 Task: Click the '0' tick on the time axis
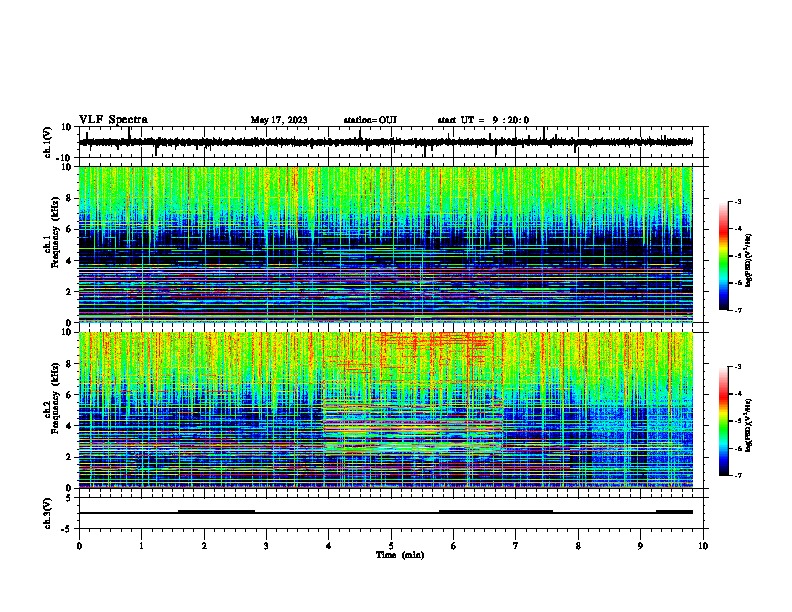pyautogui.click(x=79, y=546)
